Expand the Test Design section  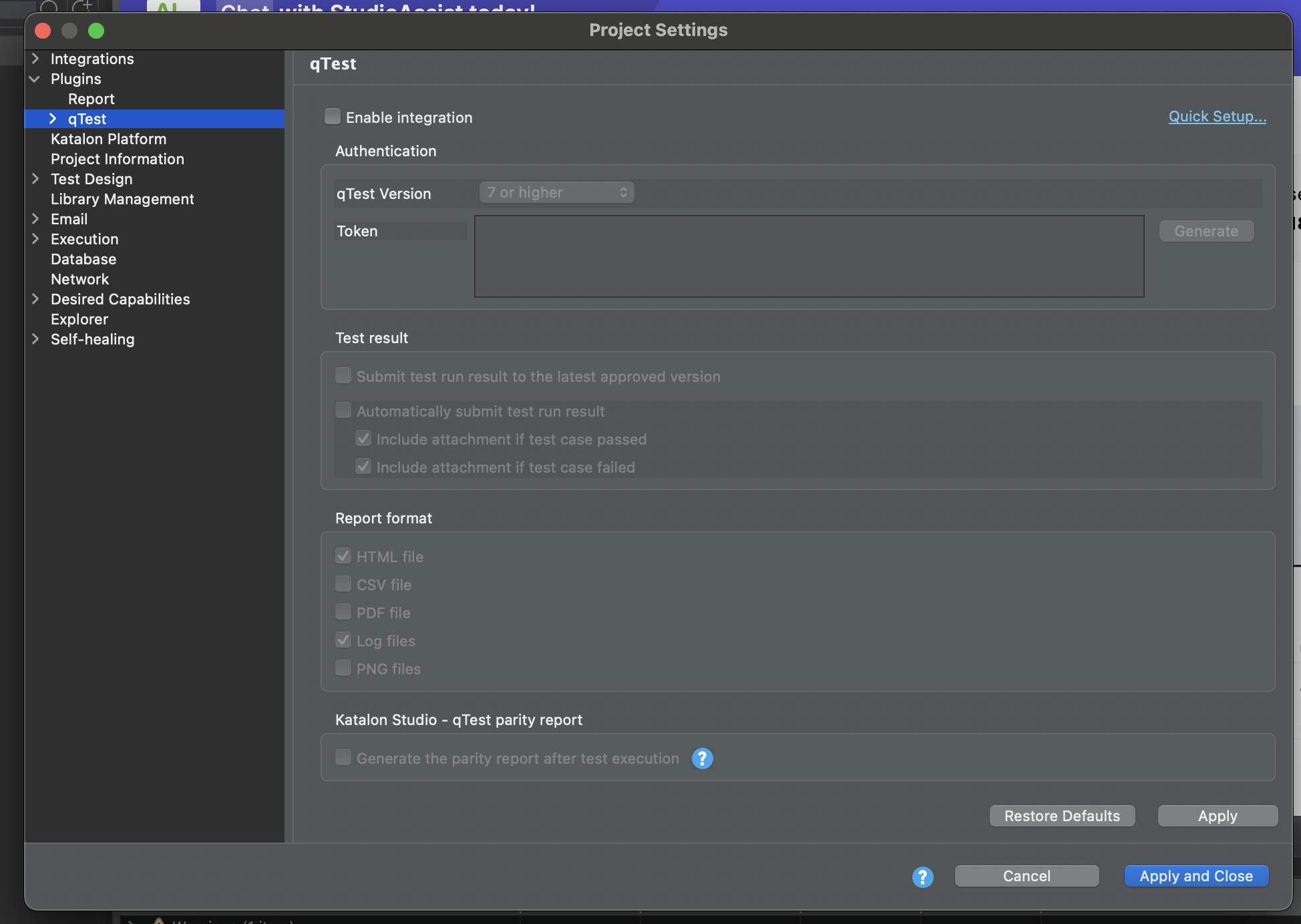(x=36, y=179)
